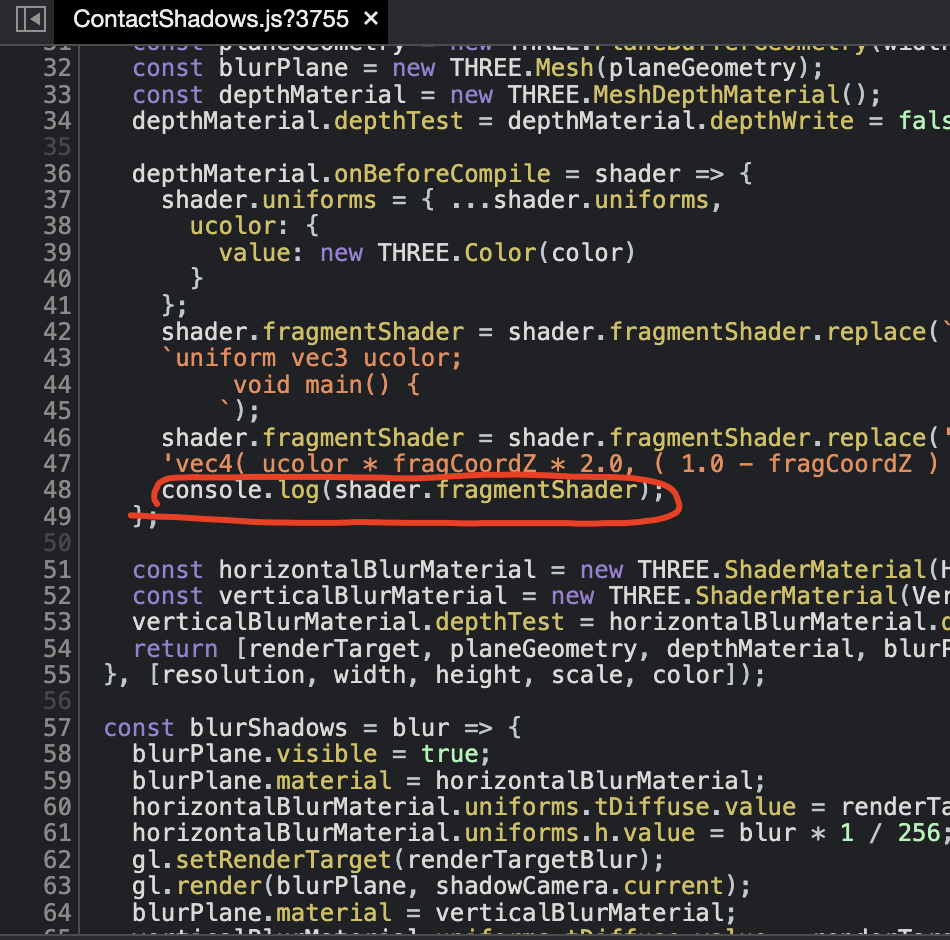Set breakpoint on line 34
This screenshot has height=940, width=950.
point(58,121)
